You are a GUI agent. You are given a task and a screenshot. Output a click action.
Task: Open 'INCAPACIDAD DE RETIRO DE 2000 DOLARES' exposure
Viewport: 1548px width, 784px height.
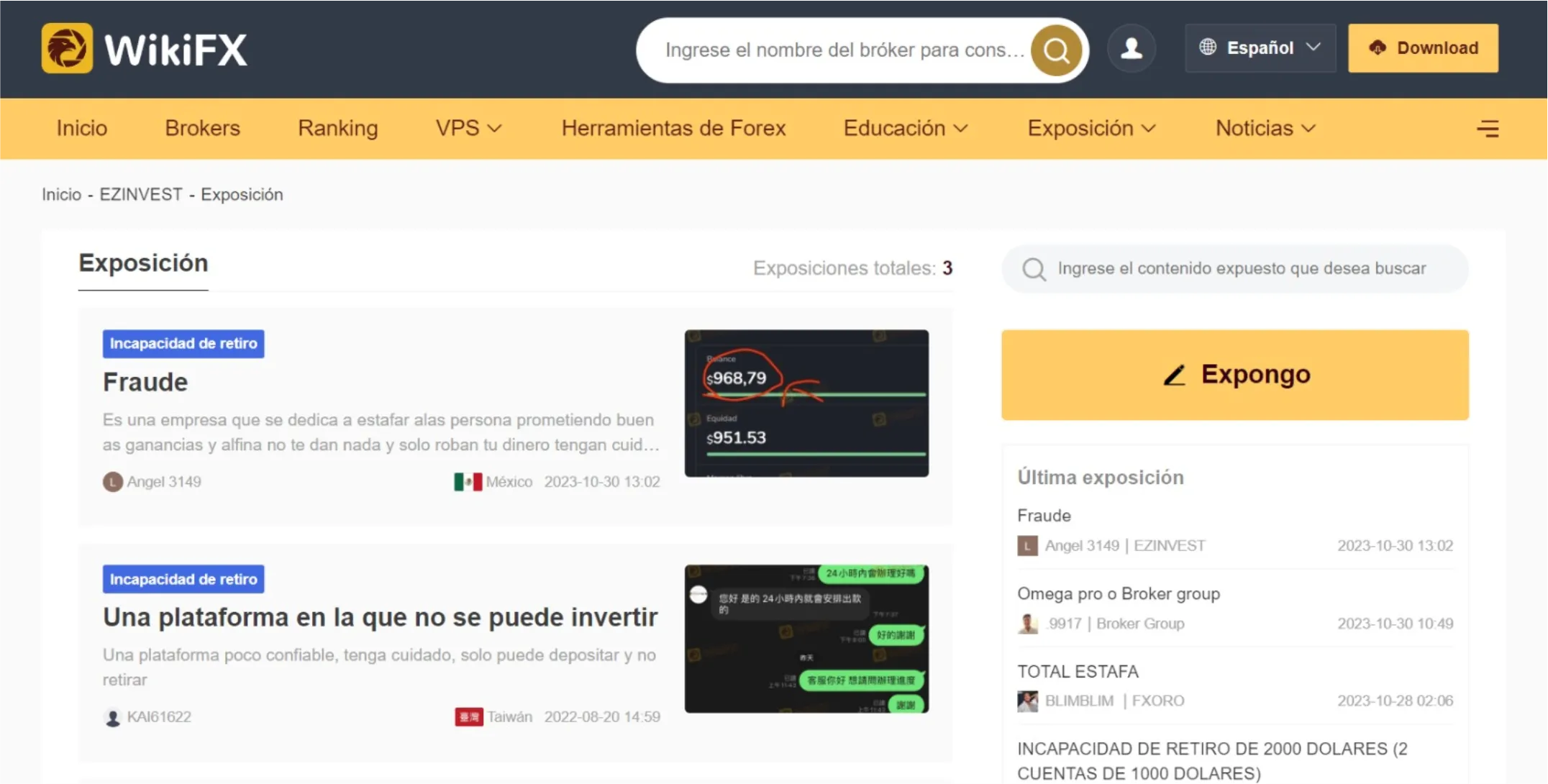pos(1212,761)
